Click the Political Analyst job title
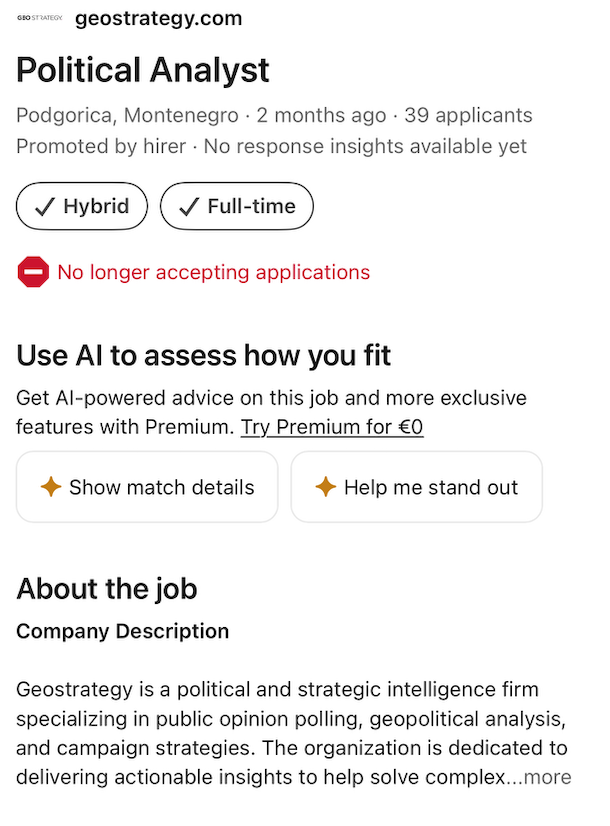610x826 pixels. [143, 70]
